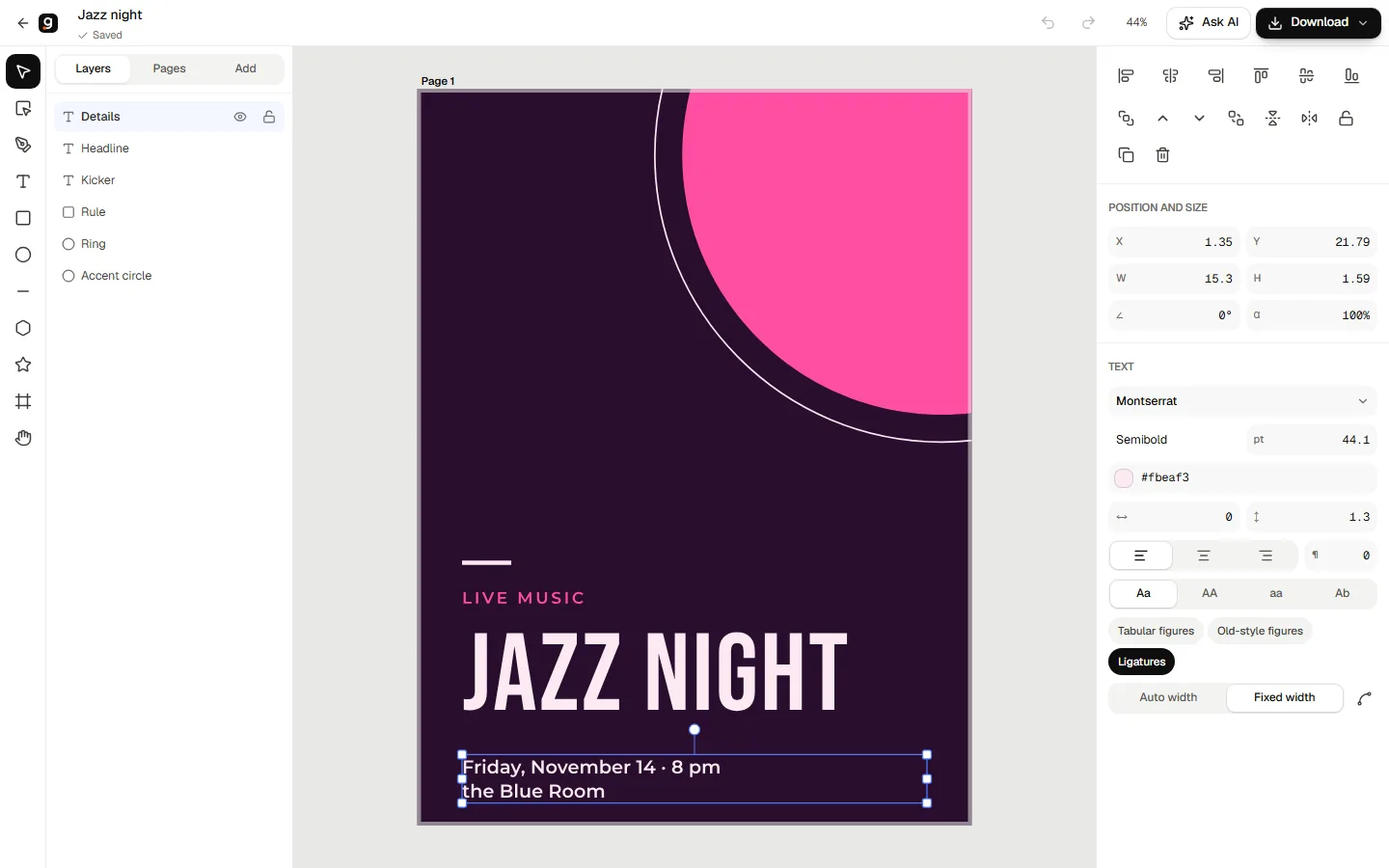Select the Accent circle layer
Image resolution: width=1389 pixels, height=868 pixels.
[x=169, y=276]
